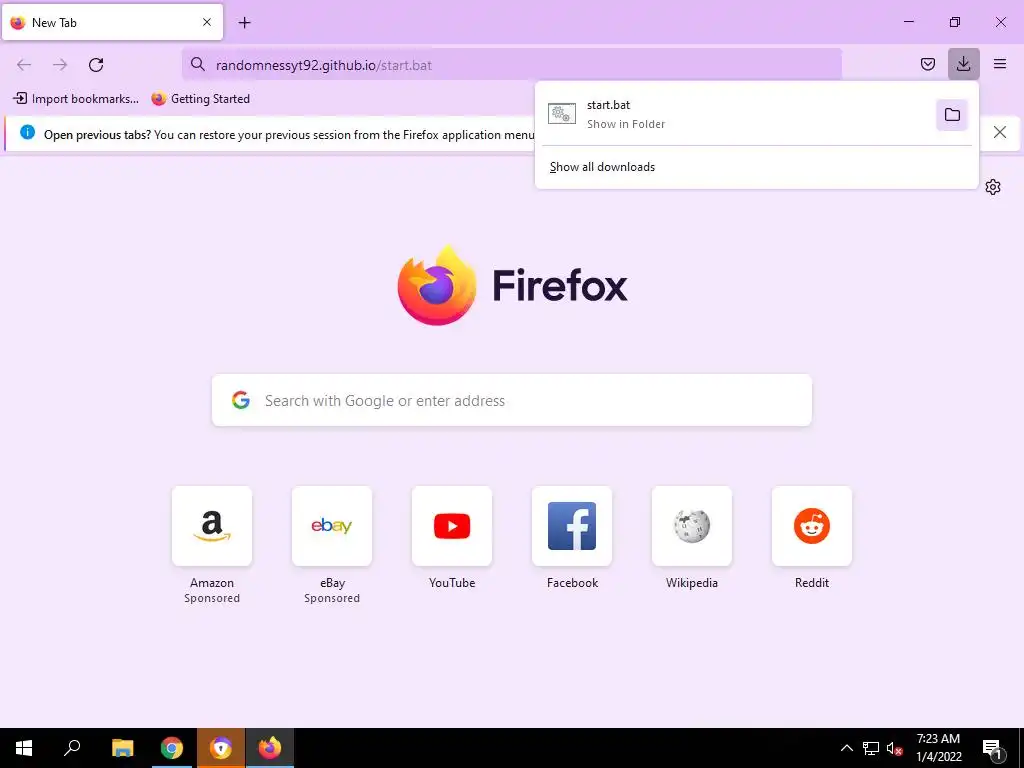The height and width of the screenshot is (768, 1024).
Task: Open the Firefox application menu
Action: [1000, 64]
